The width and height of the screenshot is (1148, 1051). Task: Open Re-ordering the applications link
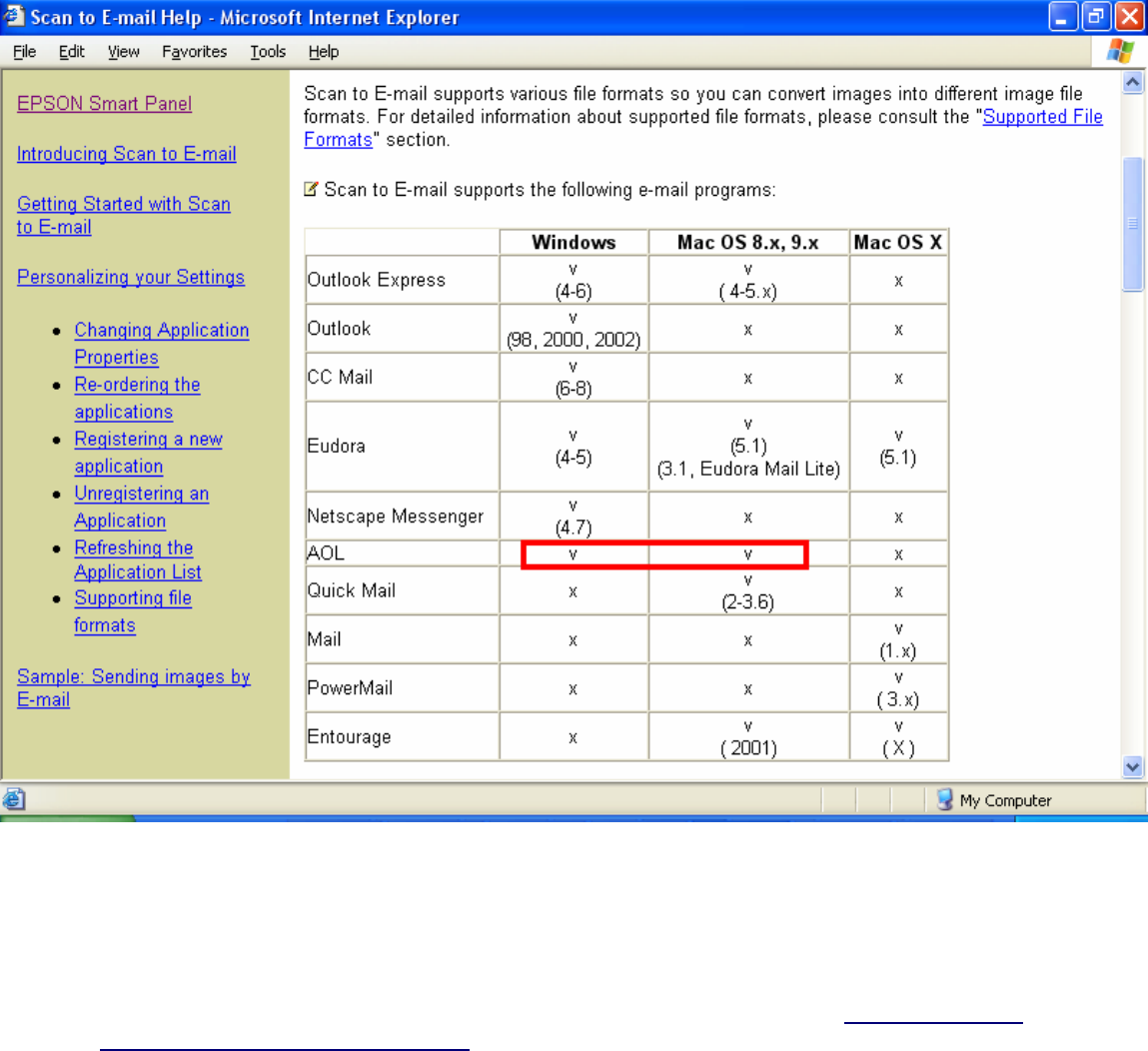[137, 399]
